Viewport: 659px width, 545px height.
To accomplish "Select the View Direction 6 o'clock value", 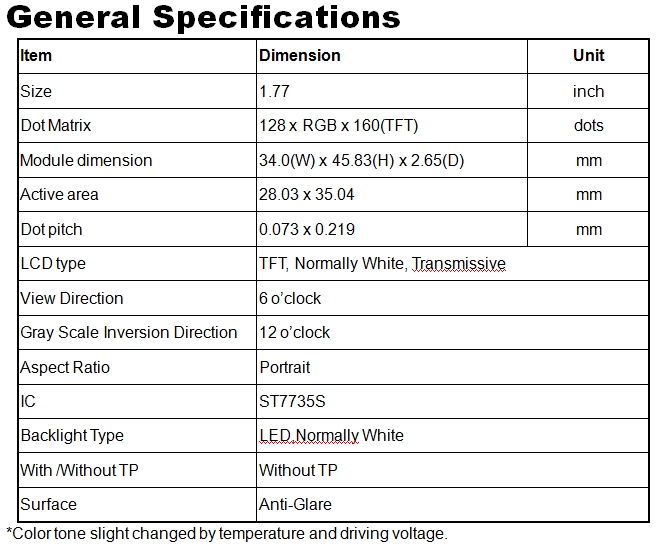I will pos(290,298).
